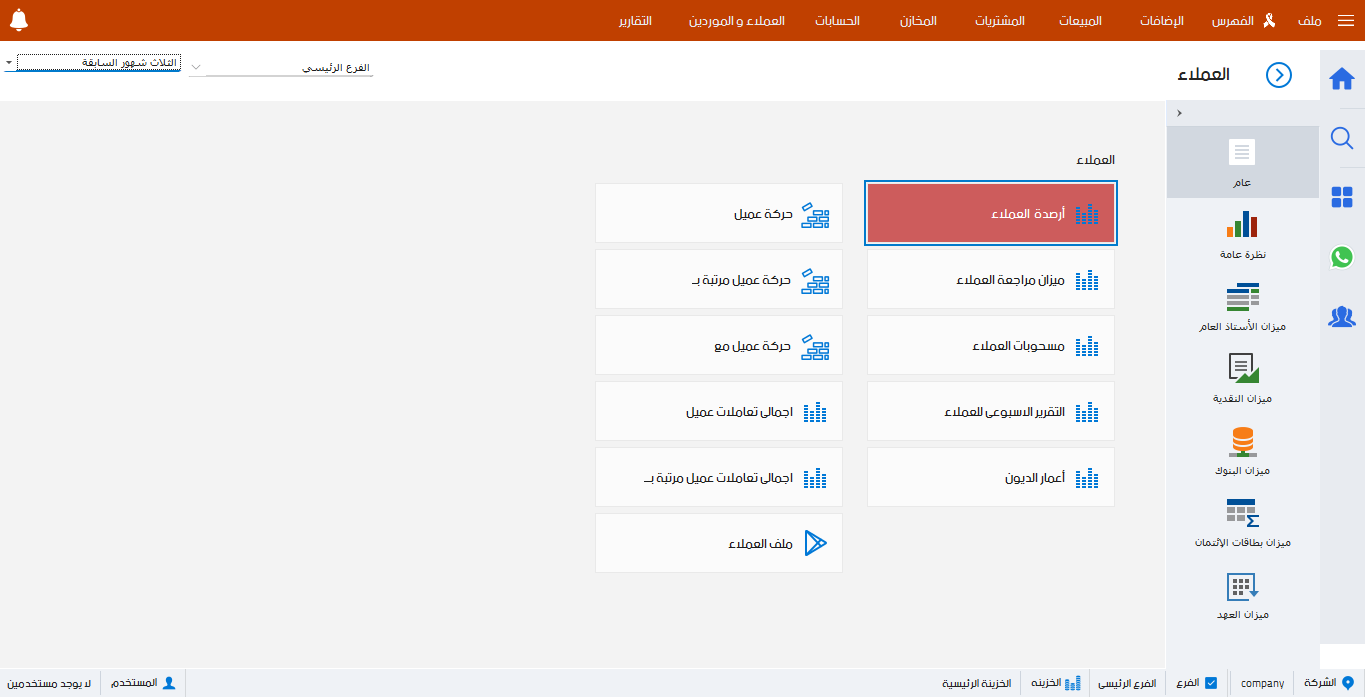Click the العملاء section heading above tiles
Viewport: 1365px width, 697px height.
[1095, 160]
